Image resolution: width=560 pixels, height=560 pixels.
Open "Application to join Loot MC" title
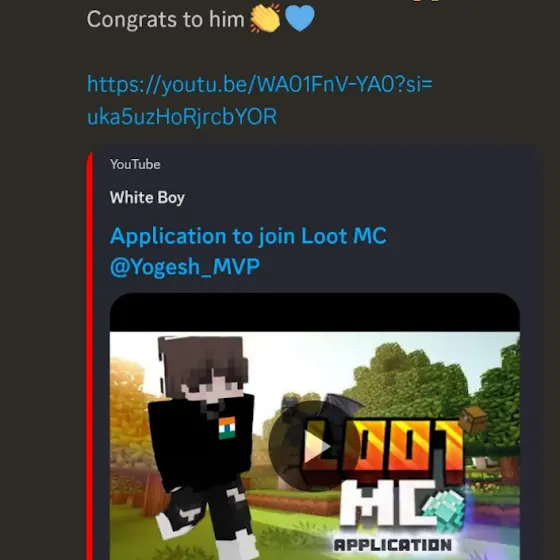pyautogui.click(x=248, y=236)
